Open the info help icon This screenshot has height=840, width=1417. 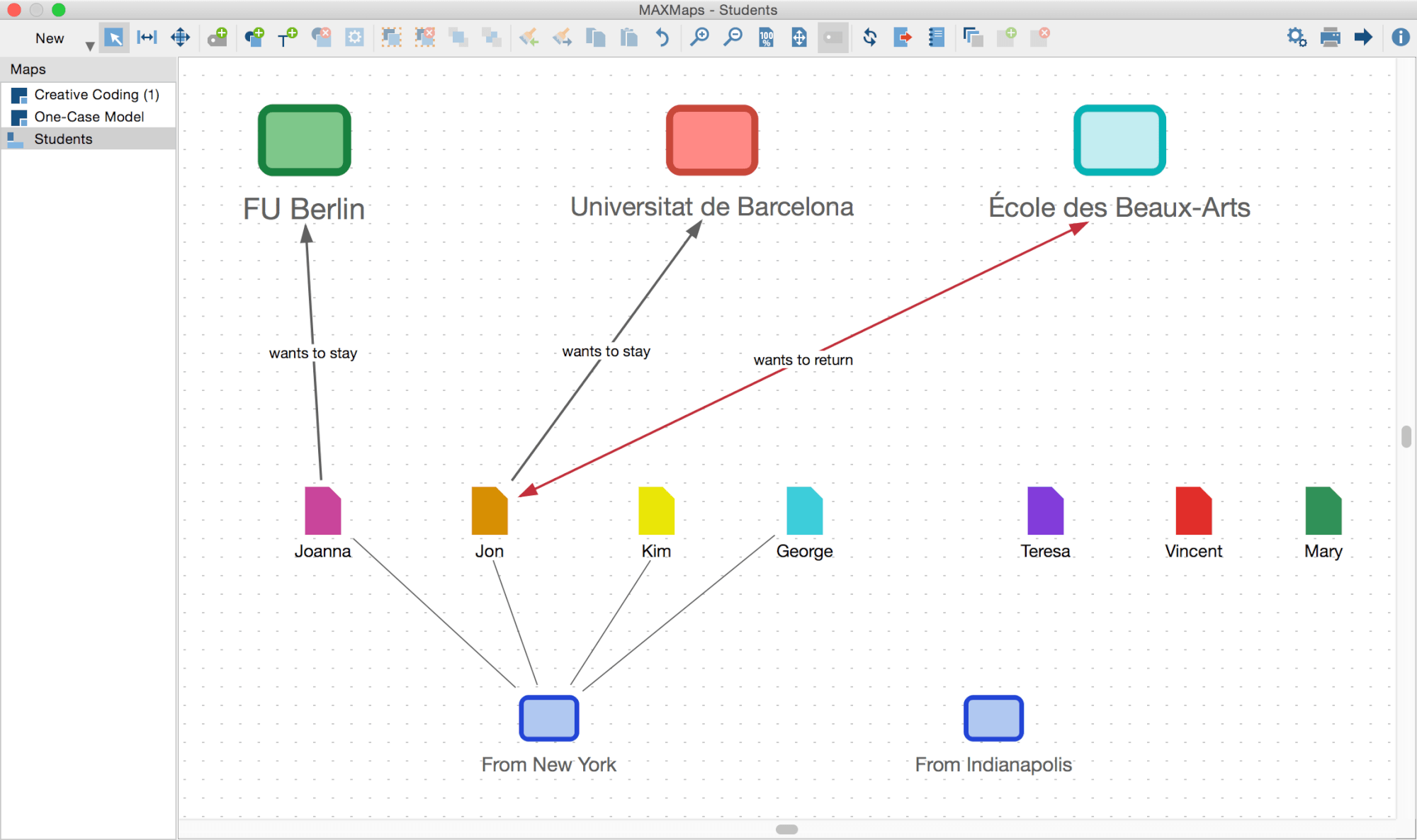[1401, 38]
